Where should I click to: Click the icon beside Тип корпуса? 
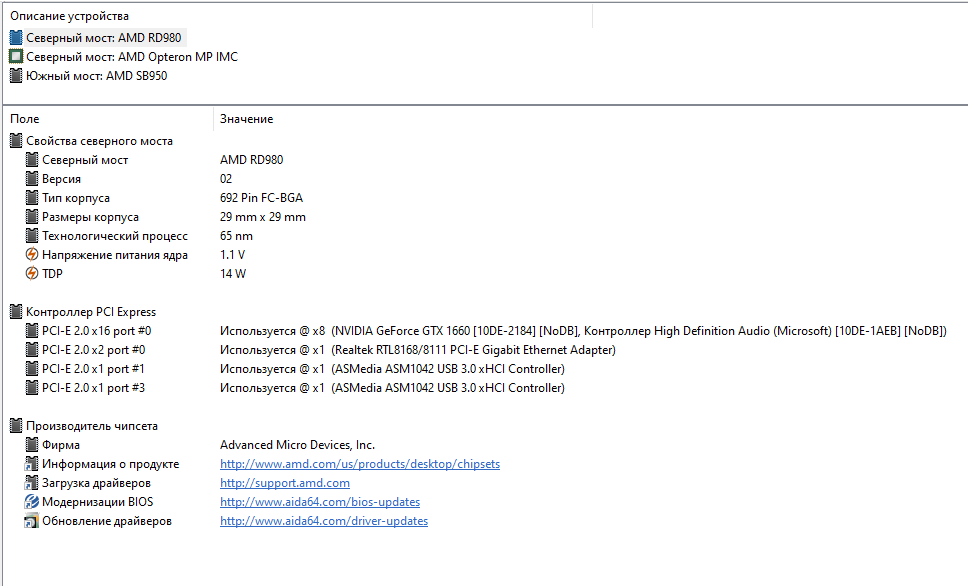32,198
